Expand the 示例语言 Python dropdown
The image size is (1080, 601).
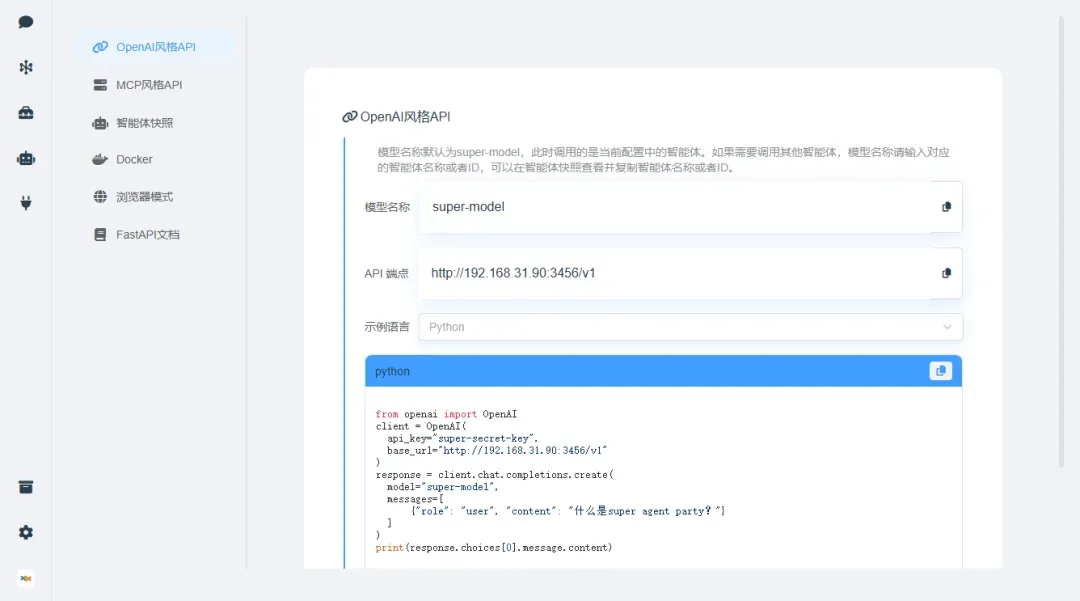[x=690, y=327]
